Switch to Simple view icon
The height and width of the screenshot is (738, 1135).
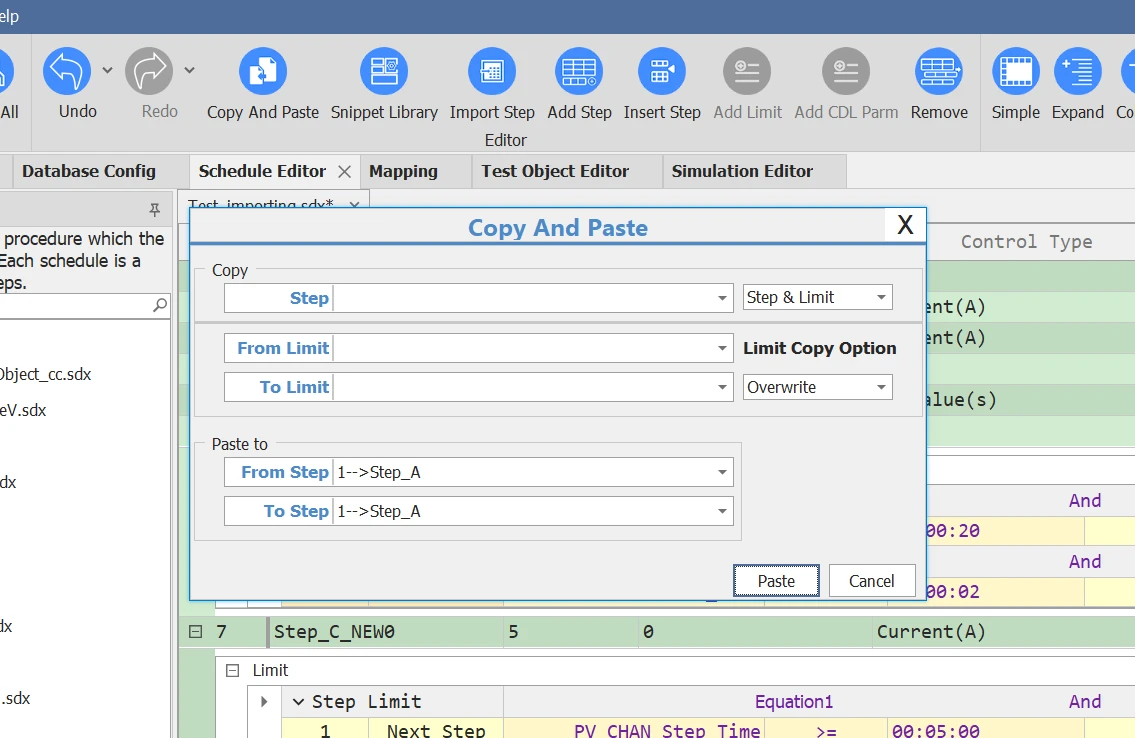[1016, 71]
